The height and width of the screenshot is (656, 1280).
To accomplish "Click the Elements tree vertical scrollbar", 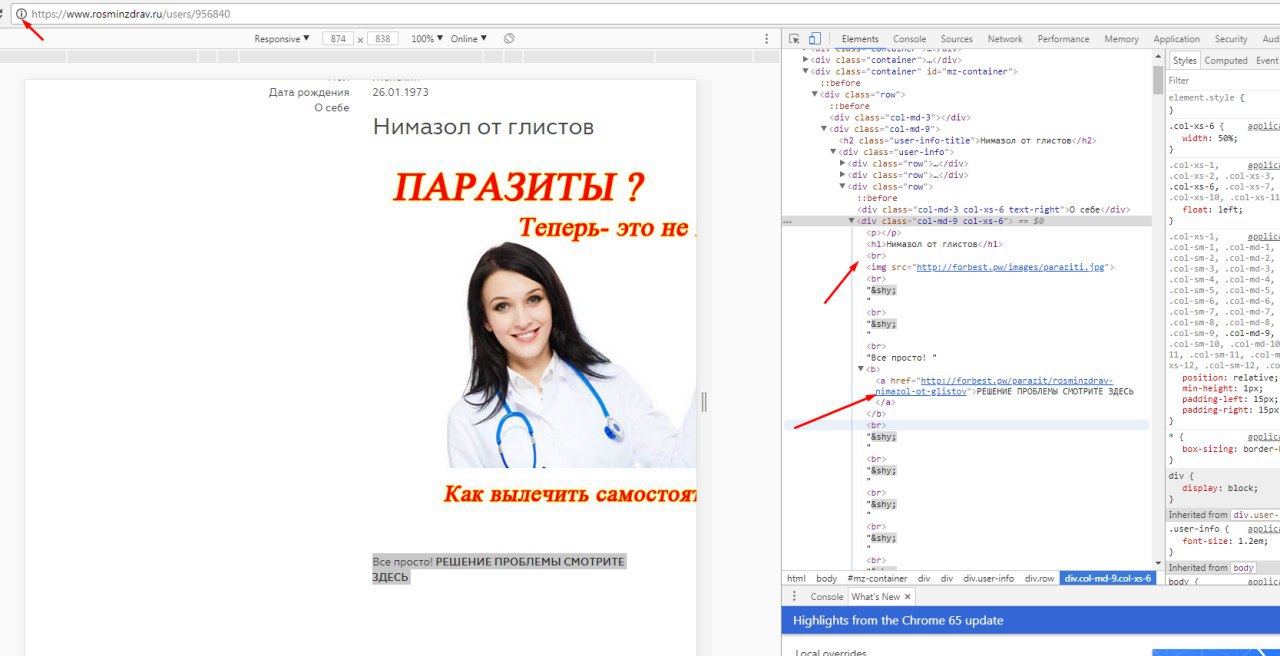I will pyautogui.click(x=1159, y=80).
